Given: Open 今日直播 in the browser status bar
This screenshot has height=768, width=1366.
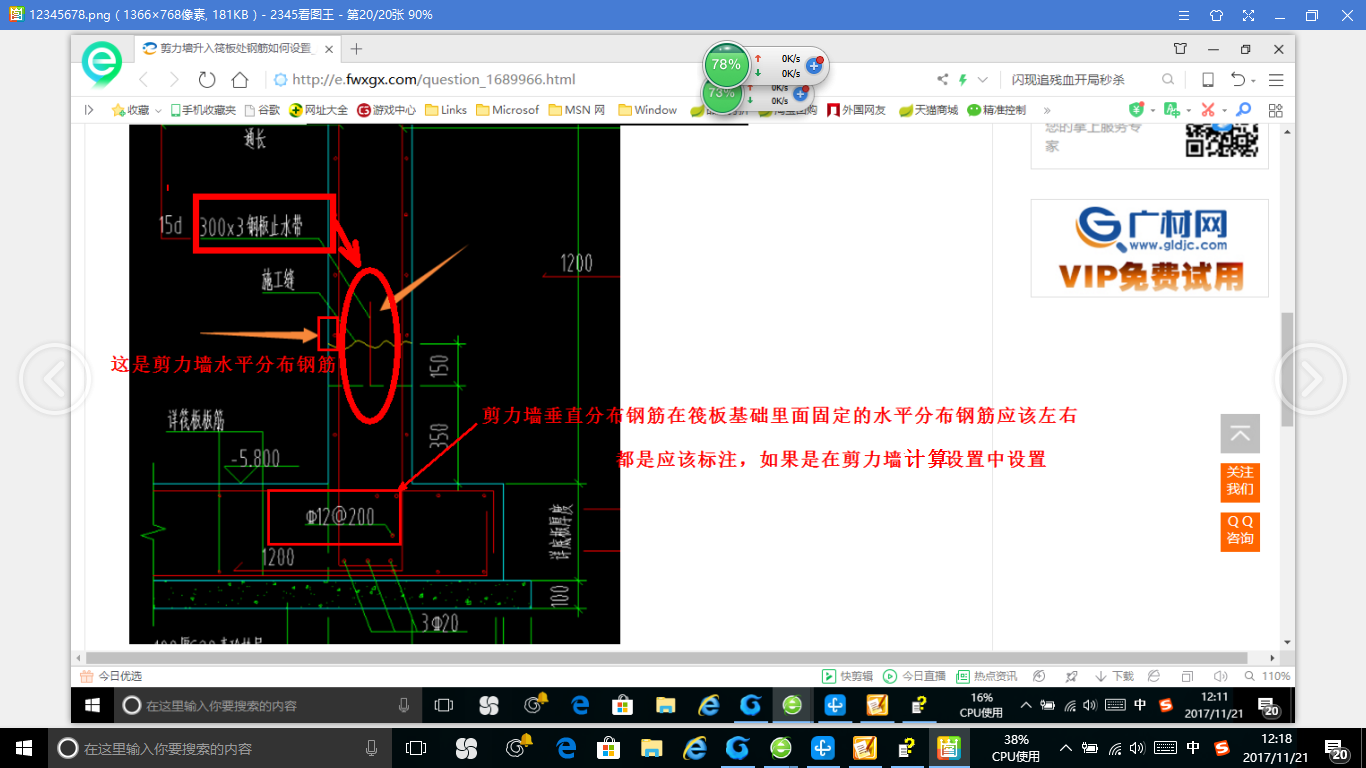Looking at the screenshot, I should point(914,676).
